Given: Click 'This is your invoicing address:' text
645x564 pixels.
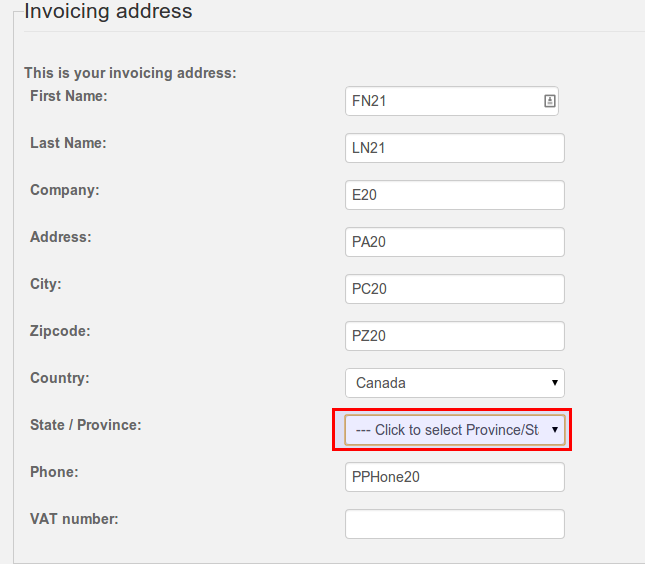Looking at the screenshot, I should [130, 73].
